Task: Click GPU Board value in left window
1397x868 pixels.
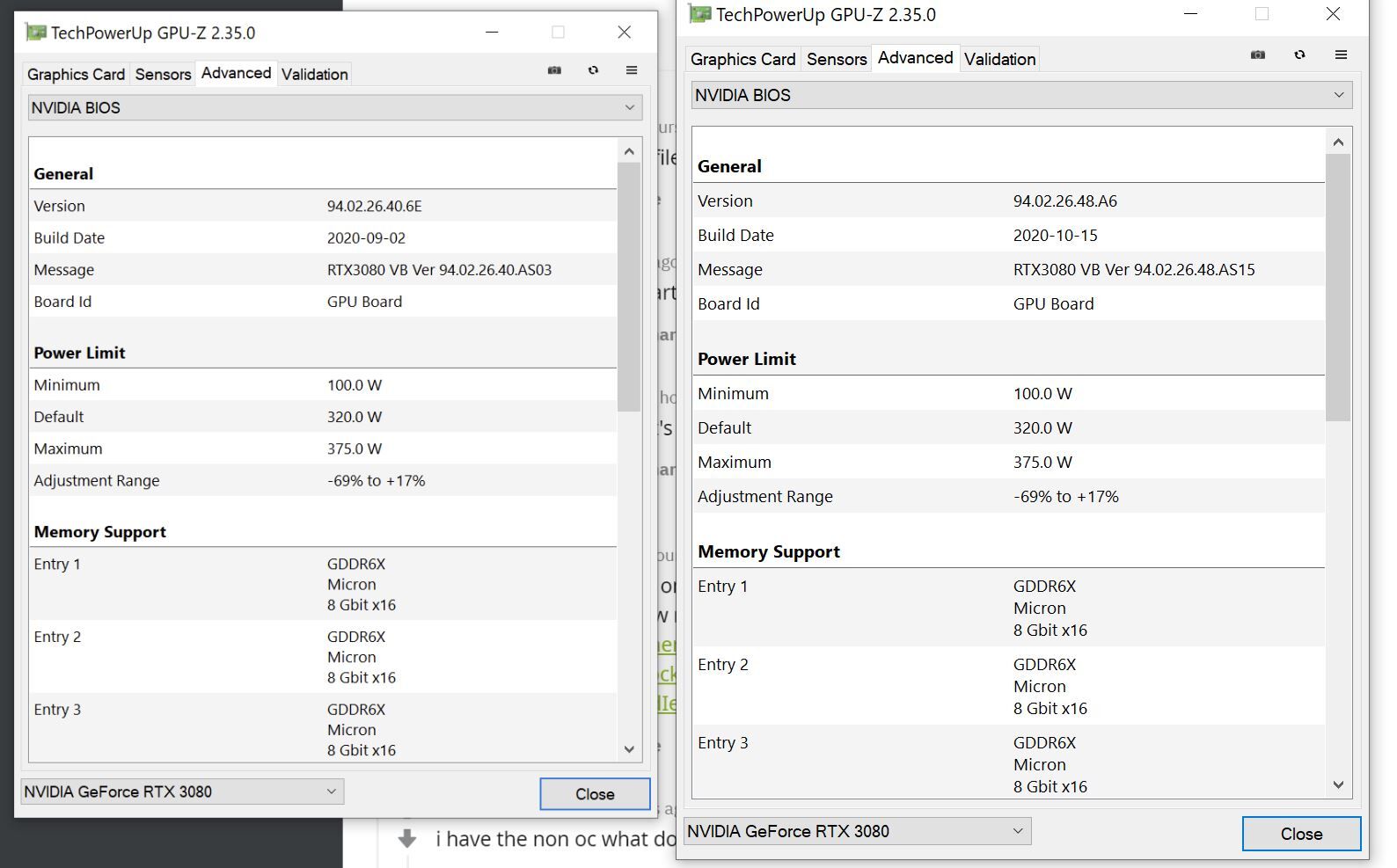Action: coord(364,302)
